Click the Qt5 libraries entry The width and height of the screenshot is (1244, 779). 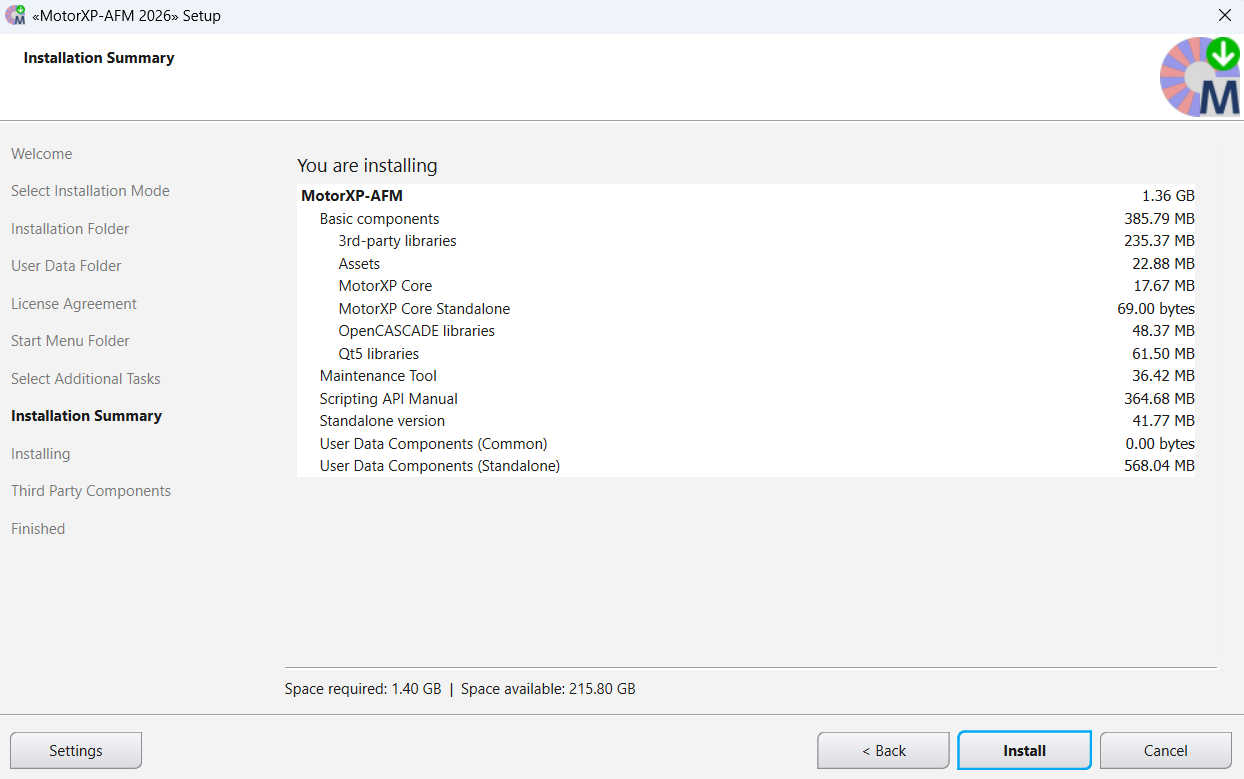click(x=378, y=354)
